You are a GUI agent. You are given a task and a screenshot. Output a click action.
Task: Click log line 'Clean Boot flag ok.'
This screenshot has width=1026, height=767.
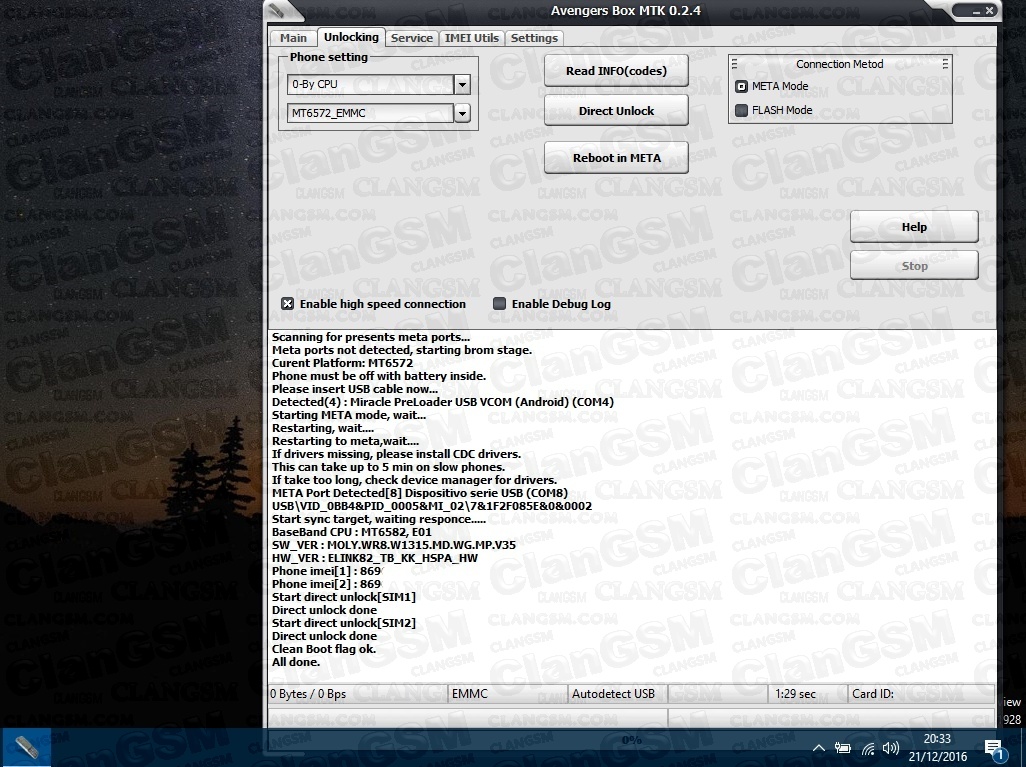point(324,649)
